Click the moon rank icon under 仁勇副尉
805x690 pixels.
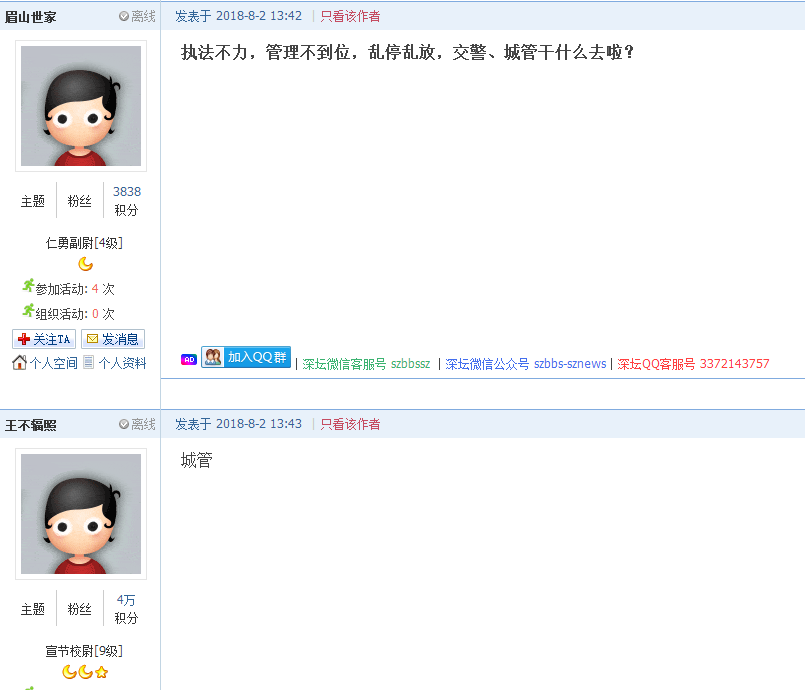pos(86,264)
